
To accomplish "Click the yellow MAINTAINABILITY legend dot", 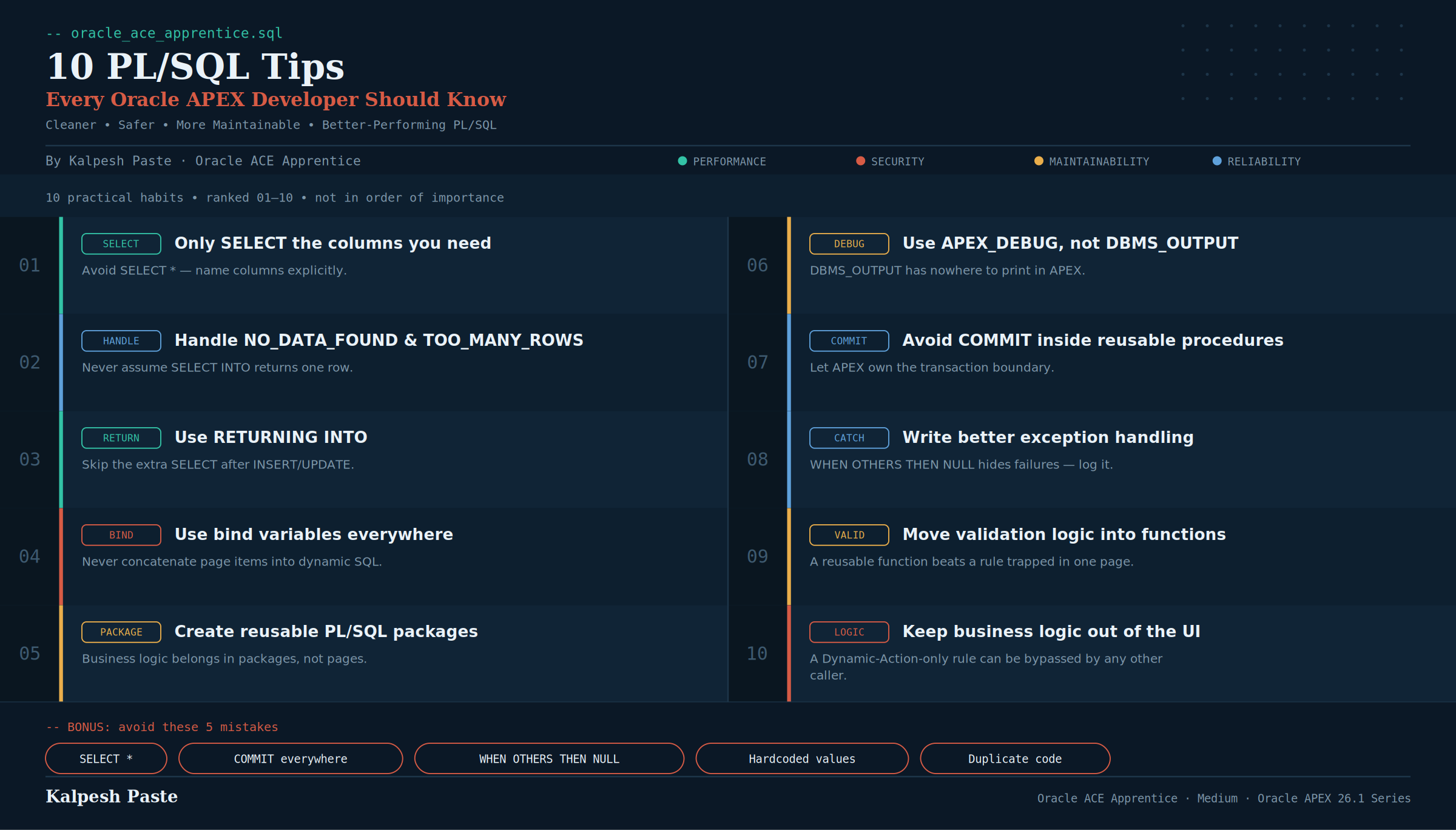I will tap(1039, 161).
